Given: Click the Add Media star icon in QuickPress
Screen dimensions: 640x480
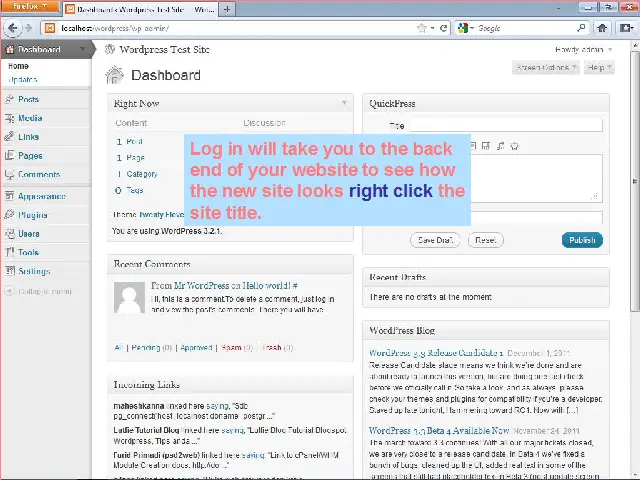Looking at the screenshot, I should (x=515, y=146).
